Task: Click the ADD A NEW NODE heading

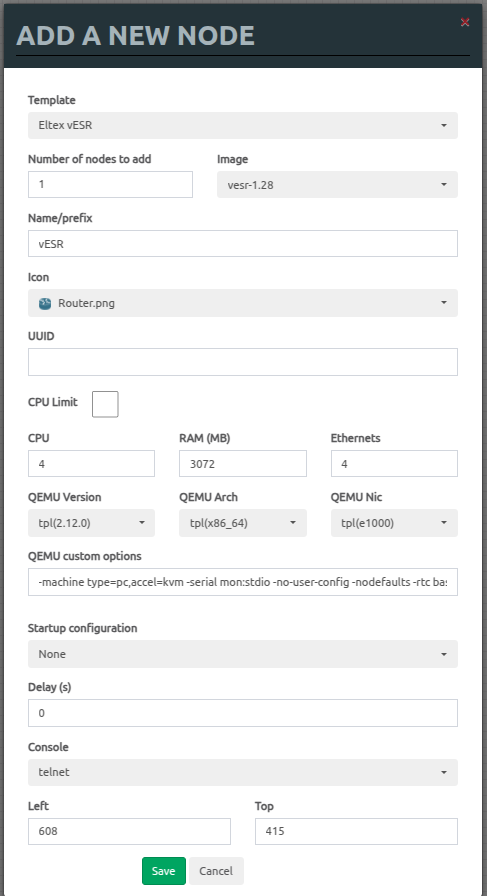Action: (x=135, y=35)
